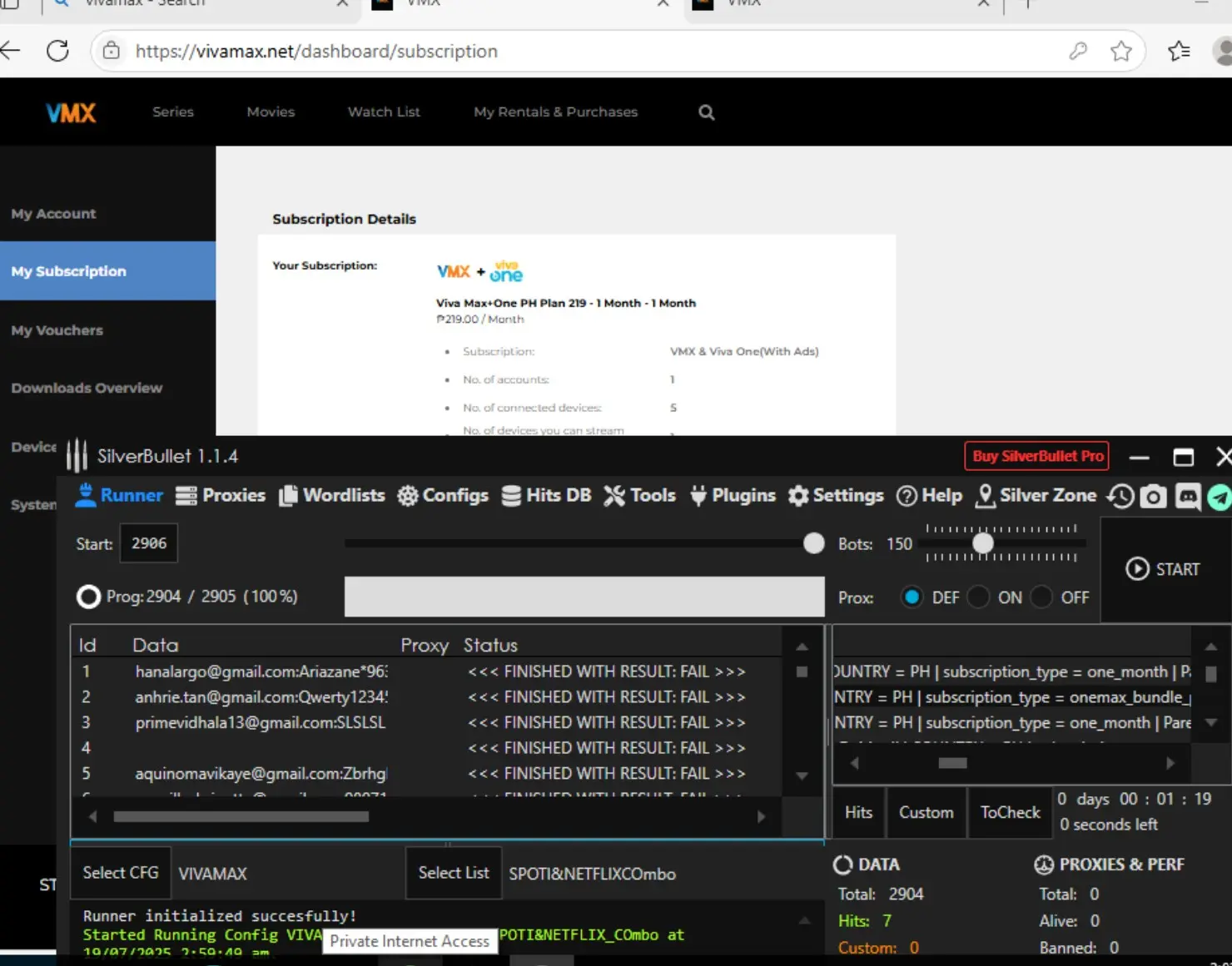Open the Silver Zone tab
Viewport: 1232px width, 966px height.
coord(1036,495)
